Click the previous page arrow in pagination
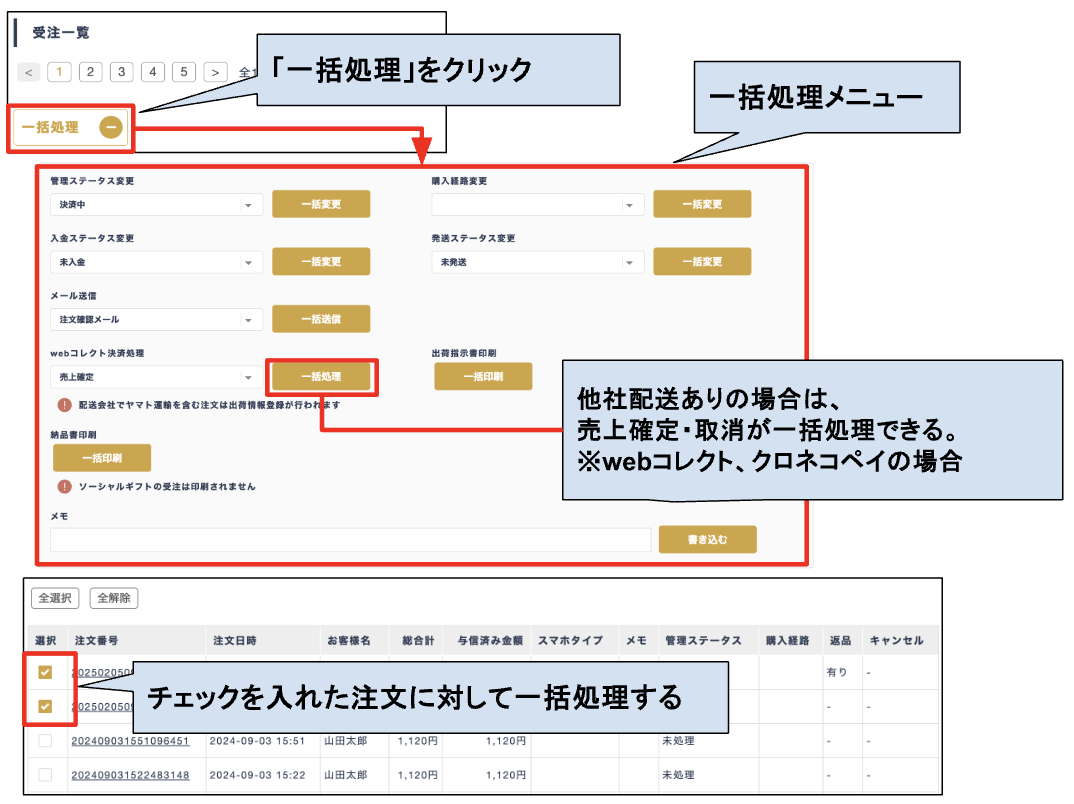 [30, 72]
